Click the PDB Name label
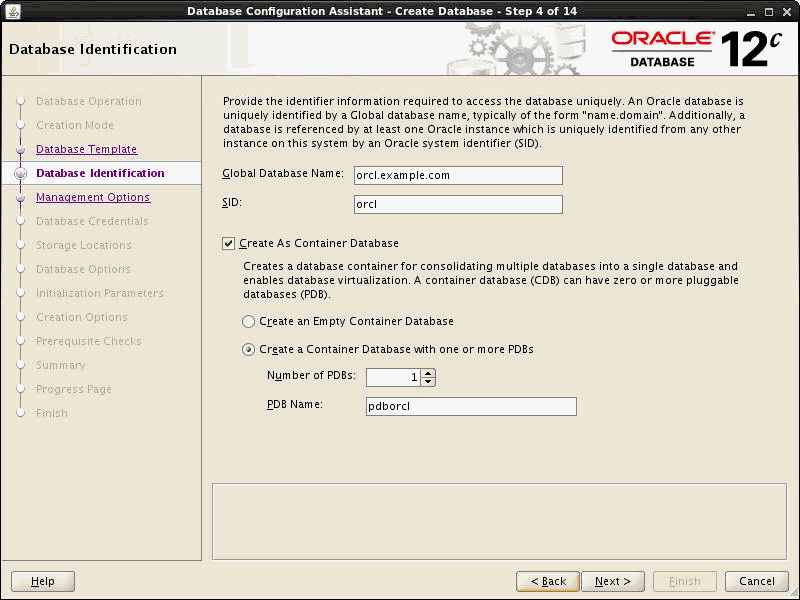 (x=295, y=405)
